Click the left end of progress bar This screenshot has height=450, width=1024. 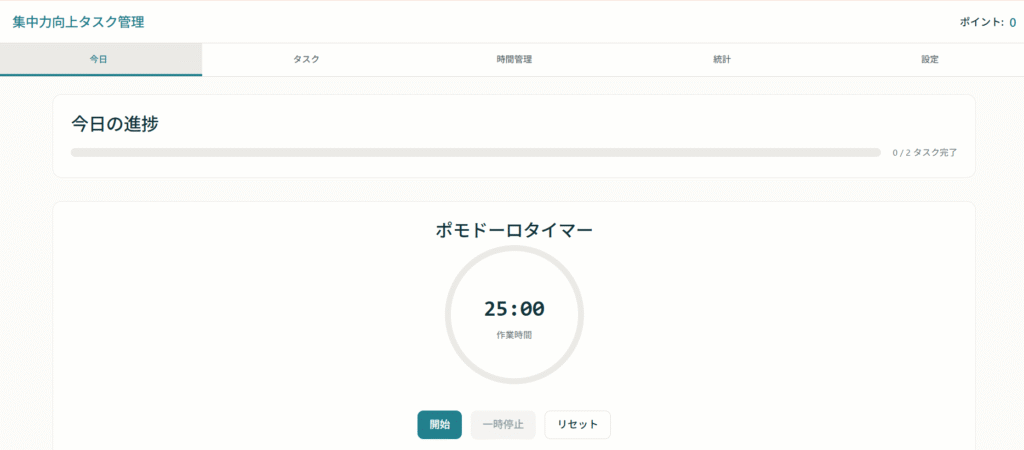(76, 153)
